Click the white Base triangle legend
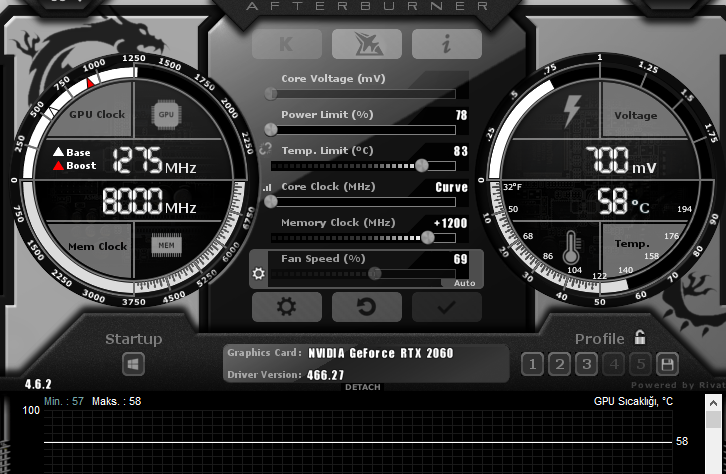726x474 pixels. [58, 152]
